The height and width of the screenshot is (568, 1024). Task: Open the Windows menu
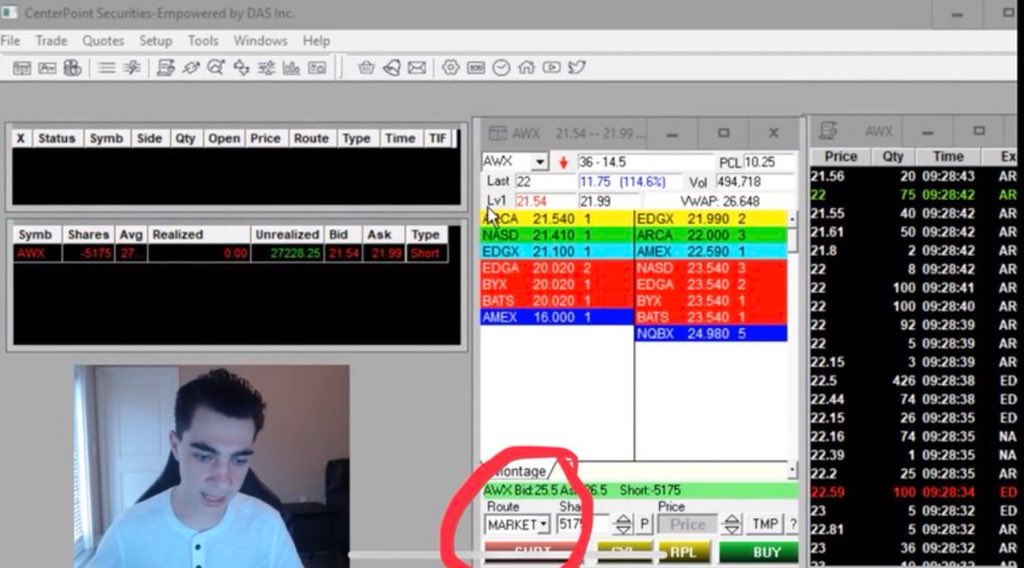[260, 40]
